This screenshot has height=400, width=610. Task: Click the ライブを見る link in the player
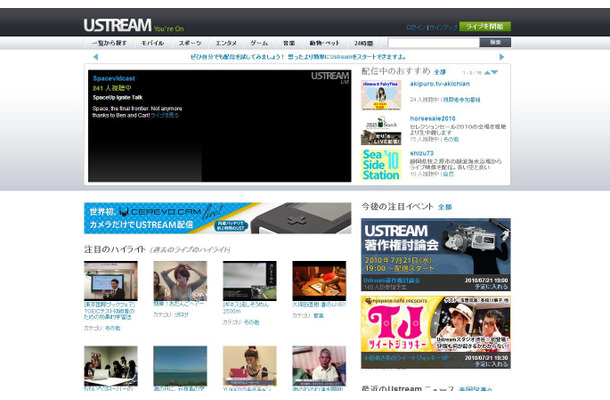point(165,116)
